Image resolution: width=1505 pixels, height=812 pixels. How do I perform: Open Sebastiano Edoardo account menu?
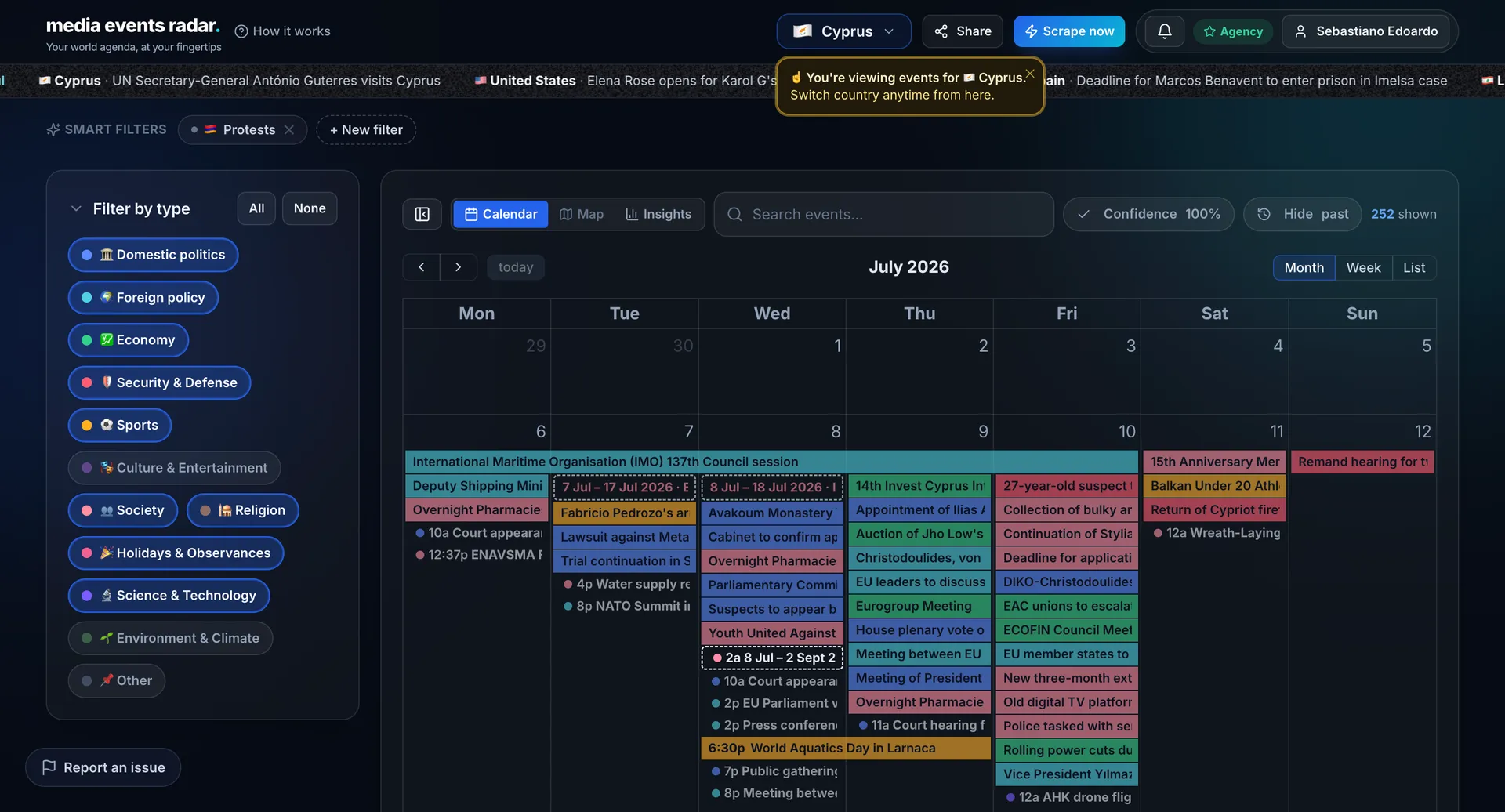[1365, 31]
